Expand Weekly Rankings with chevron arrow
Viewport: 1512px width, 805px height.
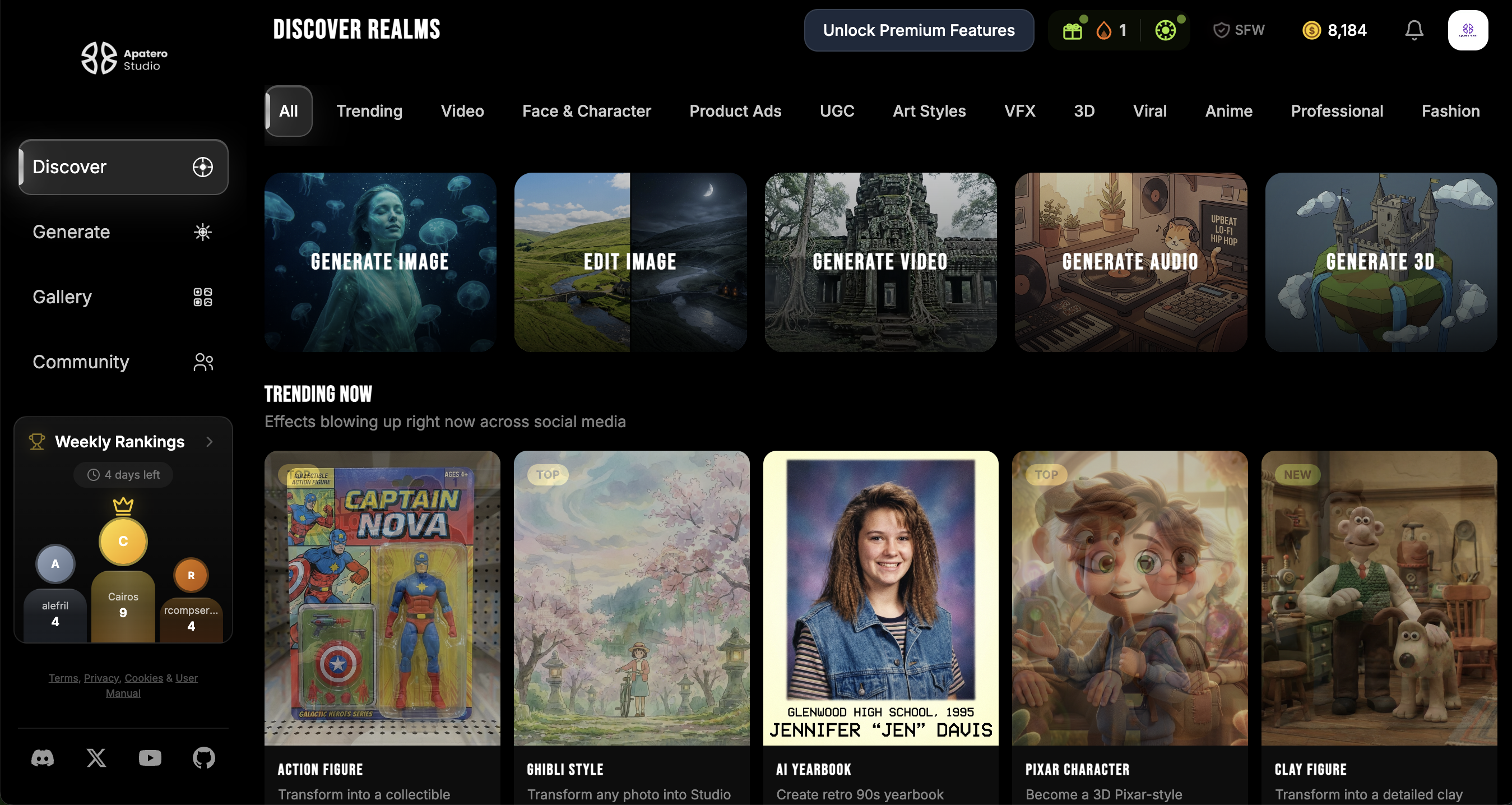pos(210,442)
